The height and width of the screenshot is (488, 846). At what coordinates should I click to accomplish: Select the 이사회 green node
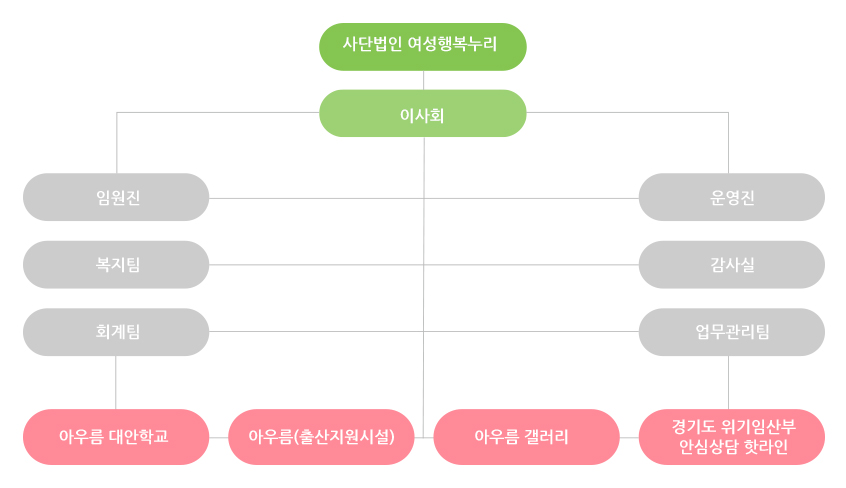(423, 113)
